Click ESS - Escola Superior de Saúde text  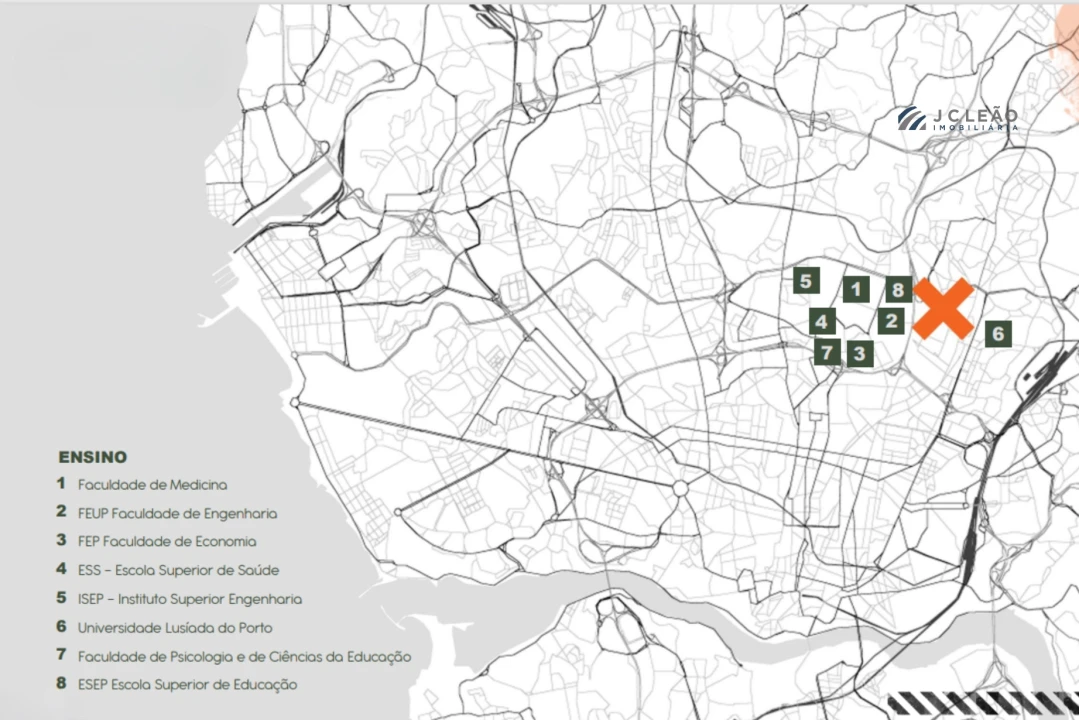(178, 570)
